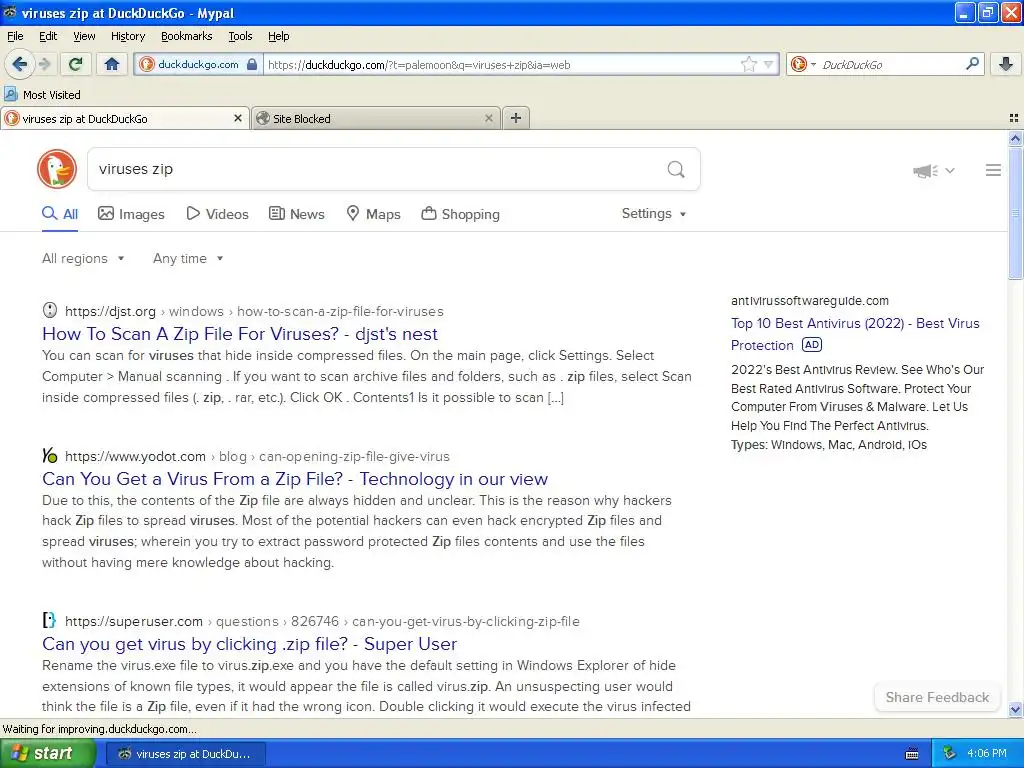
Task: Open the Downloads arrow button
Action: tap(1006, 64)
